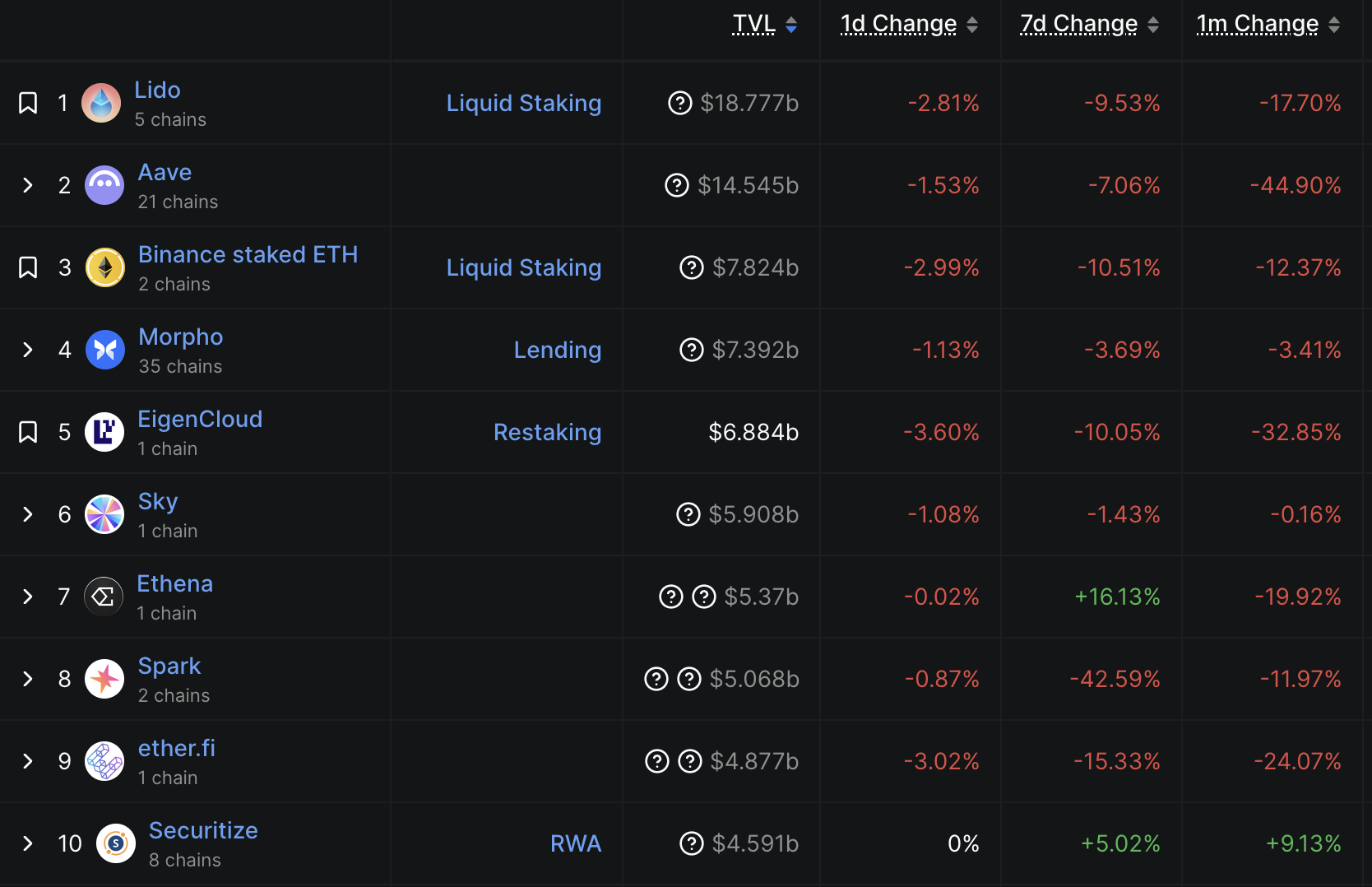Image resolution: width=1372 pixels, height=887 pixels.
Task: Sort table by 7d Change column
Action: coord(1090,25)
